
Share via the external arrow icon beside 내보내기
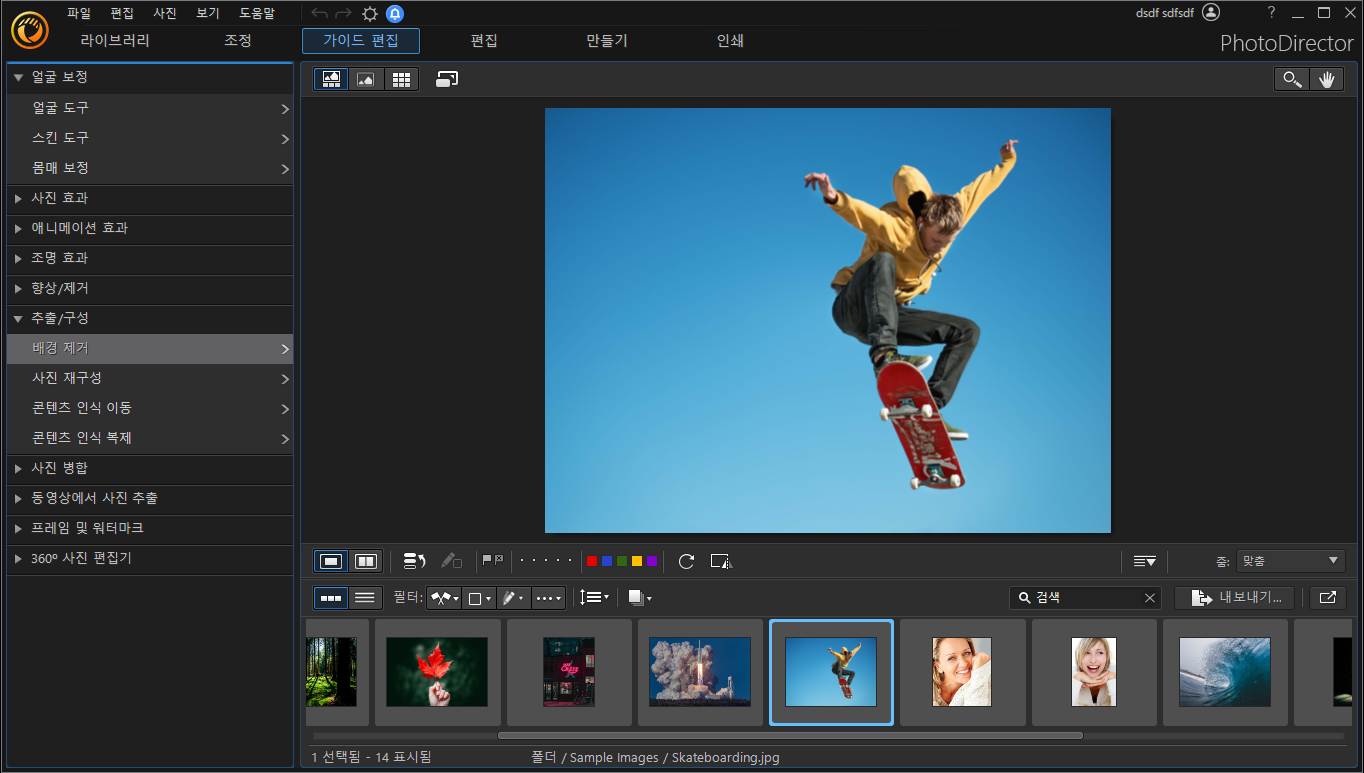1327,597
